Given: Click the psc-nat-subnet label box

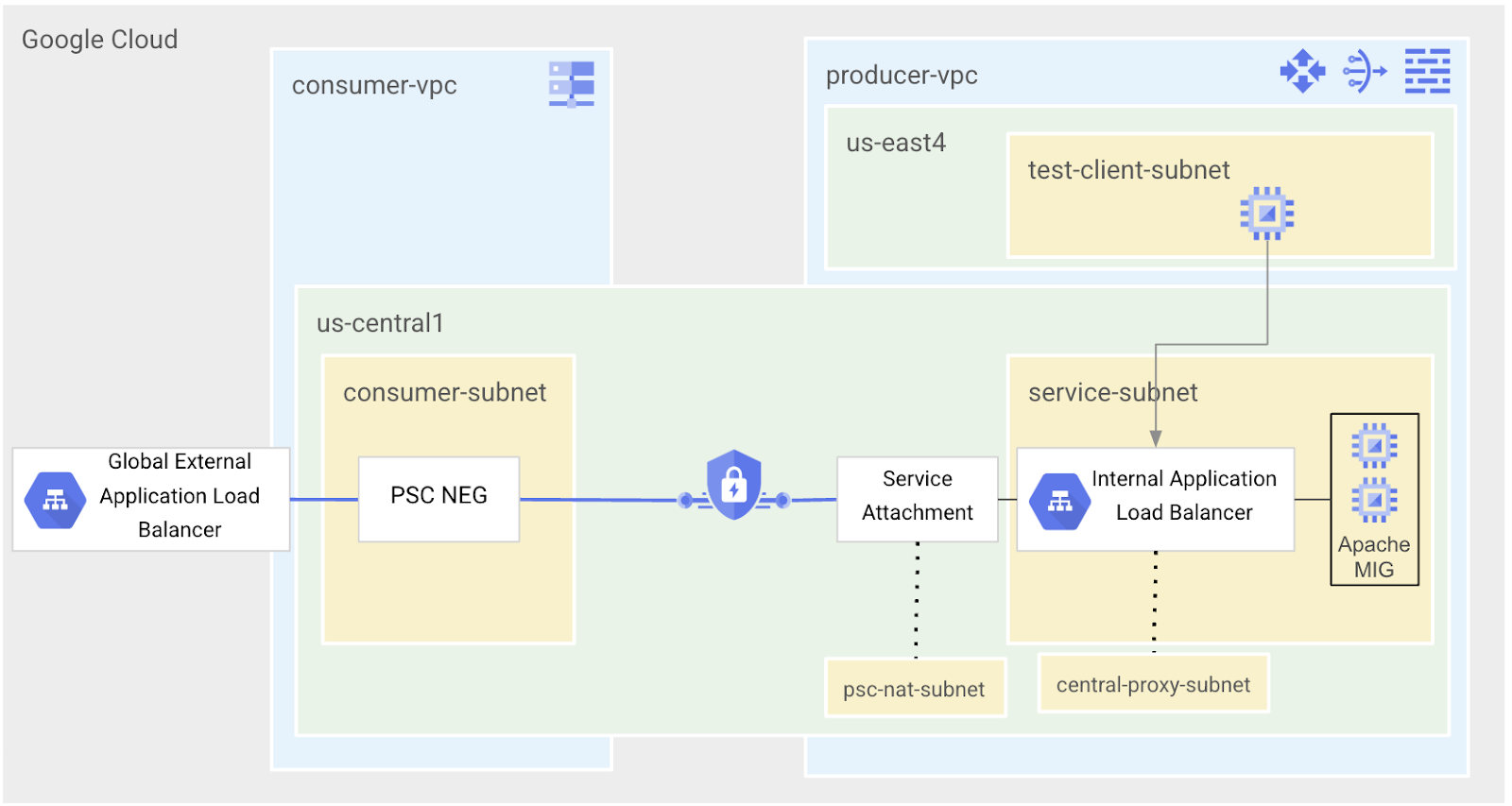Looking at the screenshot, I should tap(914, 689).
